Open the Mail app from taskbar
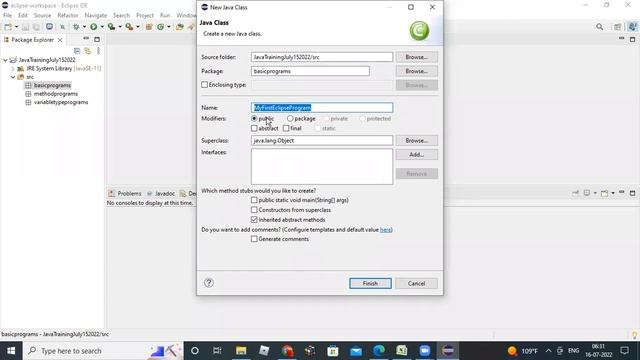Viewport: 640px width, 360px height. click(x=356, y=351)
